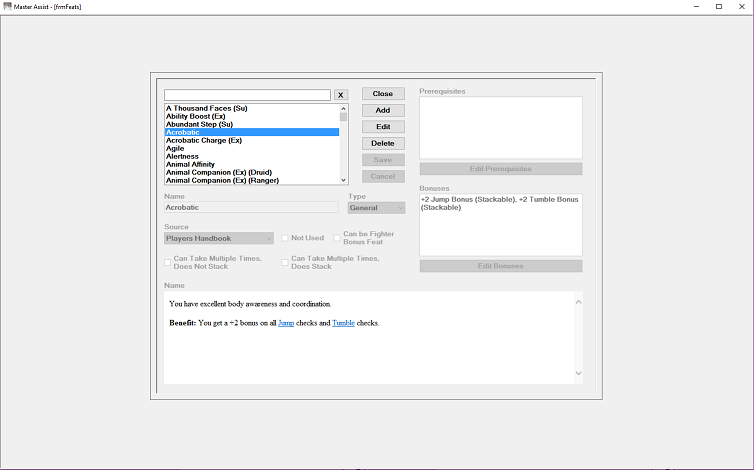Edit the selected feat with the Edit button
754x470 pixels.
[x=383, y=127]
